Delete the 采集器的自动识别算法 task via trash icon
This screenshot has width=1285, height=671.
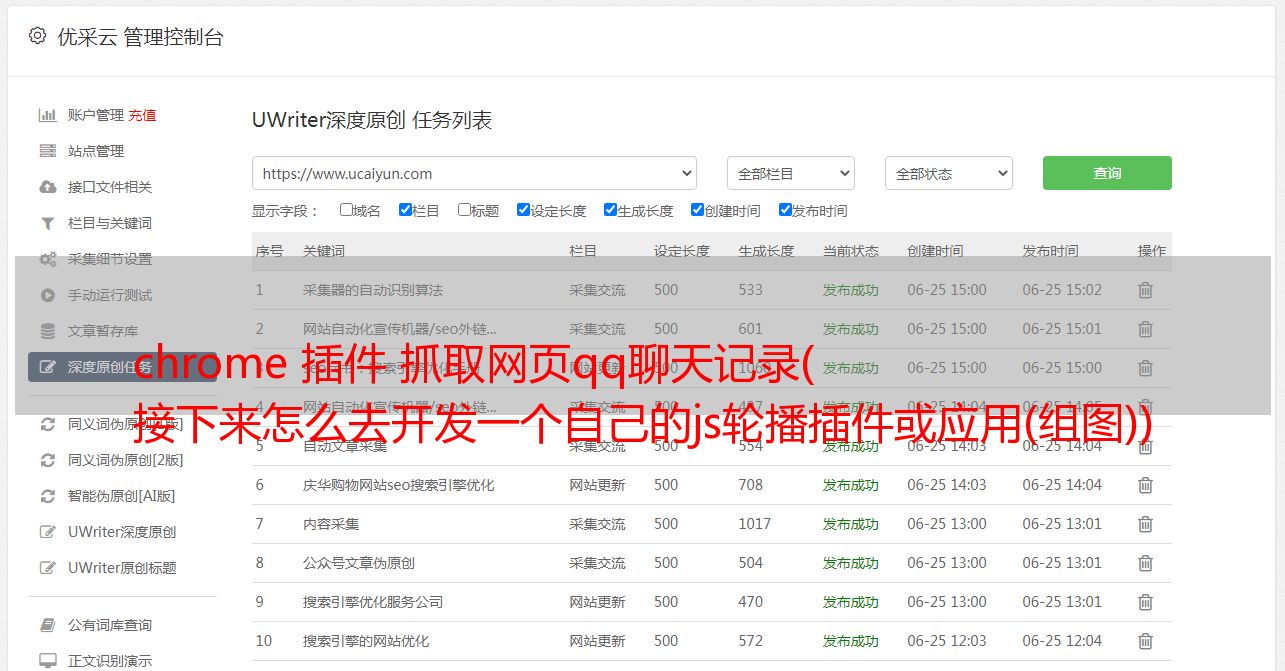pos(1145,290)
